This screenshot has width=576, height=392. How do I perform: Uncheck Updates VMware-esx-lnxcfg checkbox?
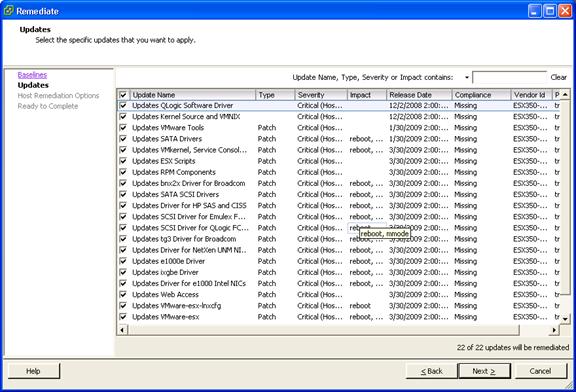click(123, 306)
